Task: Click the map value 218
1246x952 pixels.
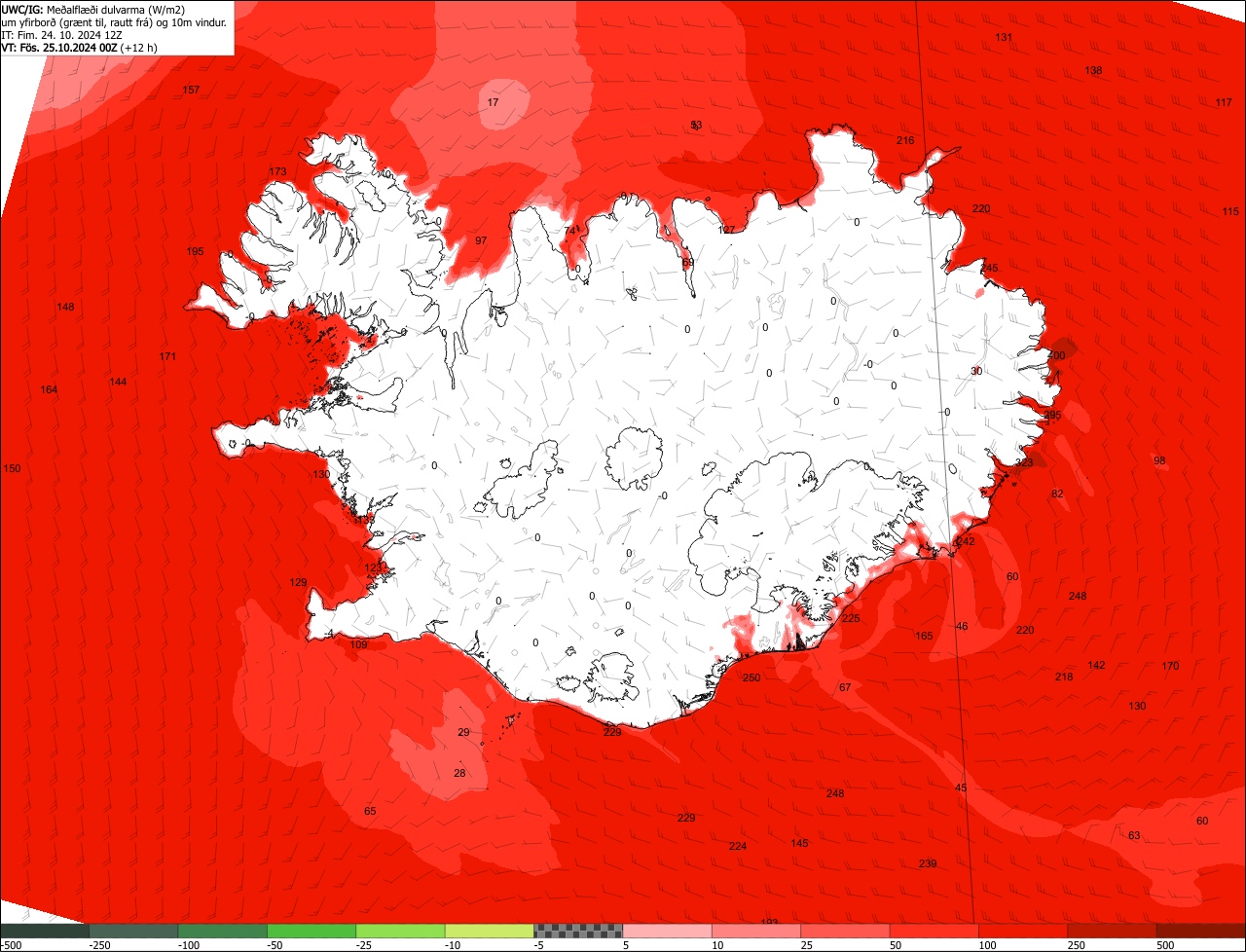Action: coord(1064,677)
